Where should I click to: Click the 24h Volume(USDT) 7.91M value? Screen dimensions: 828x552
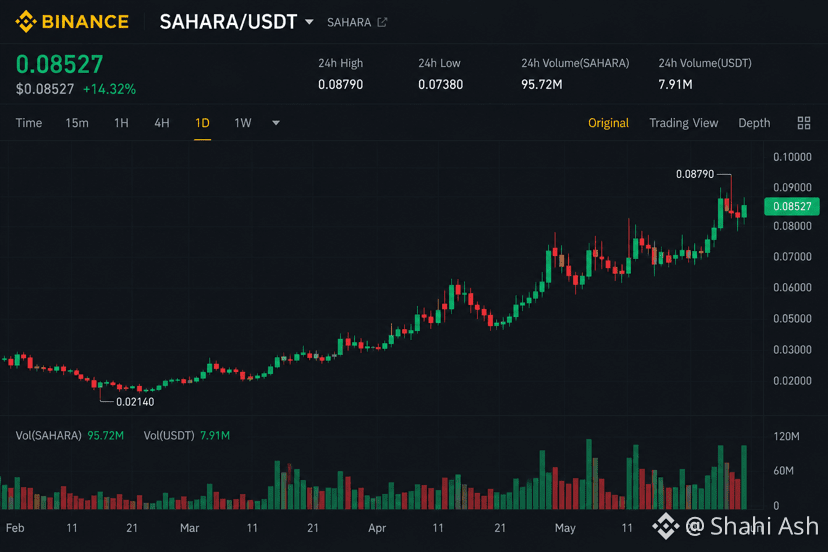click(675, 85)
